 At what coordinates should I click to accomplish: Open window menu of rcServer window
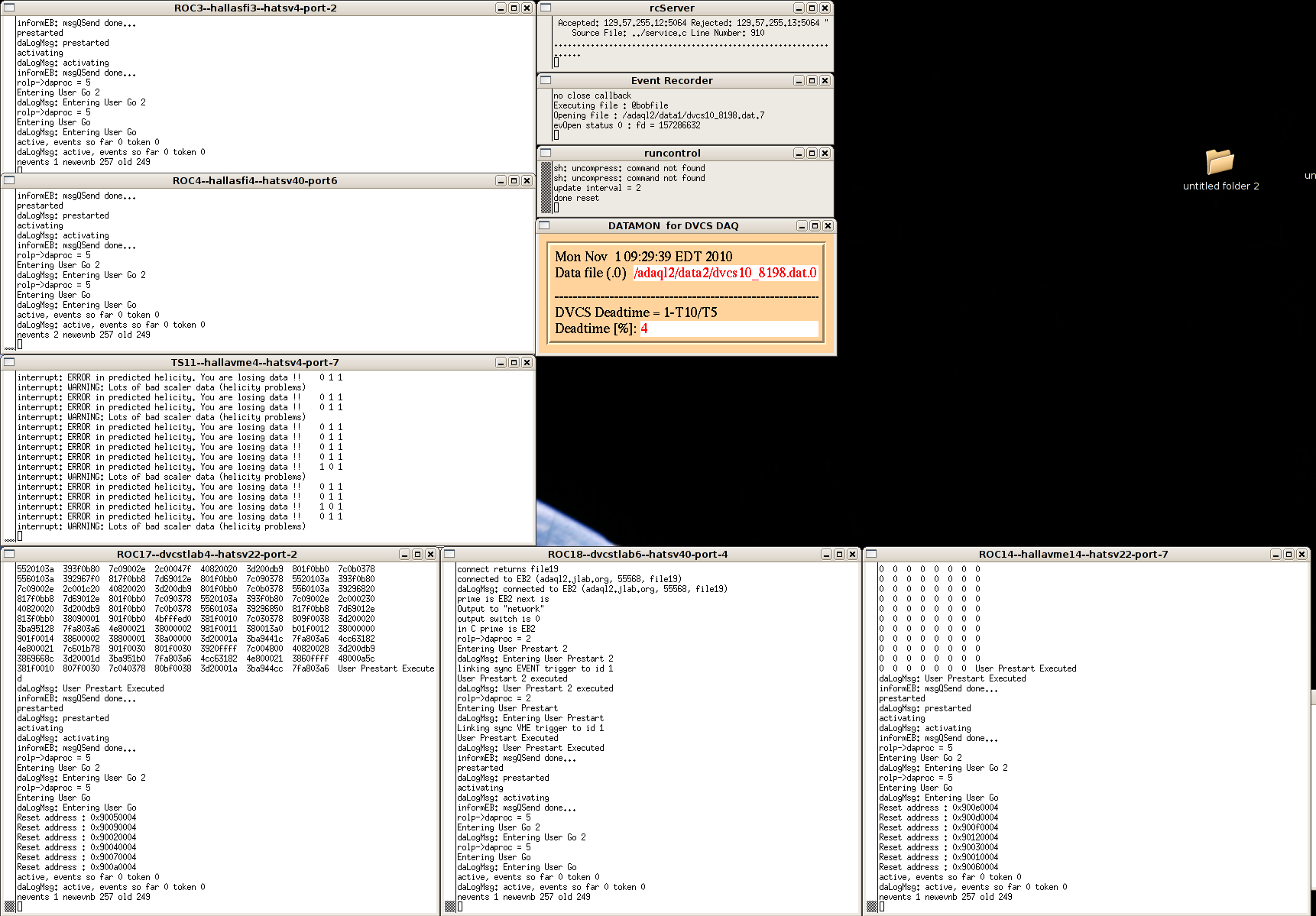(x=546, y=8)
